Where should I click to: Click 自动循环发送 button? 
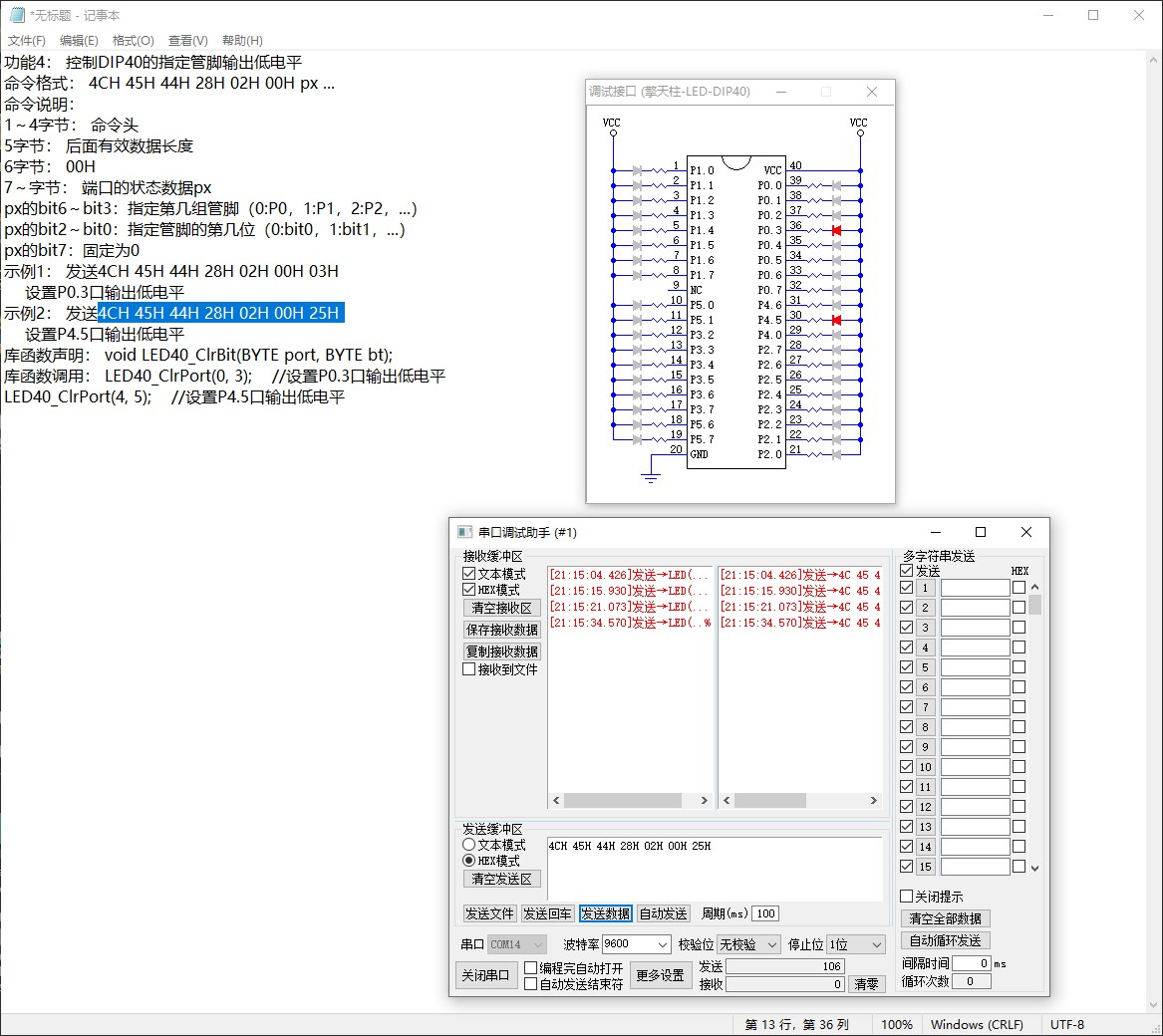945,940
